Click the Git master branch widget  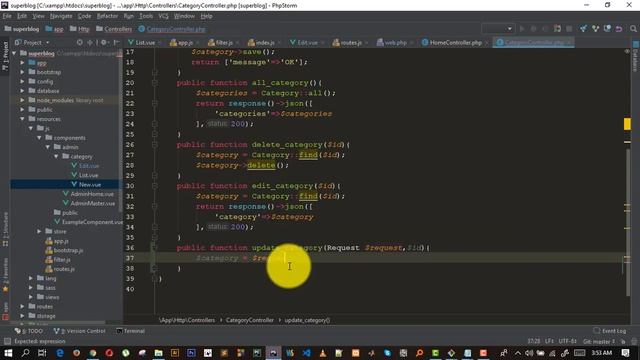pyautogui.click(x=599, y=341)
